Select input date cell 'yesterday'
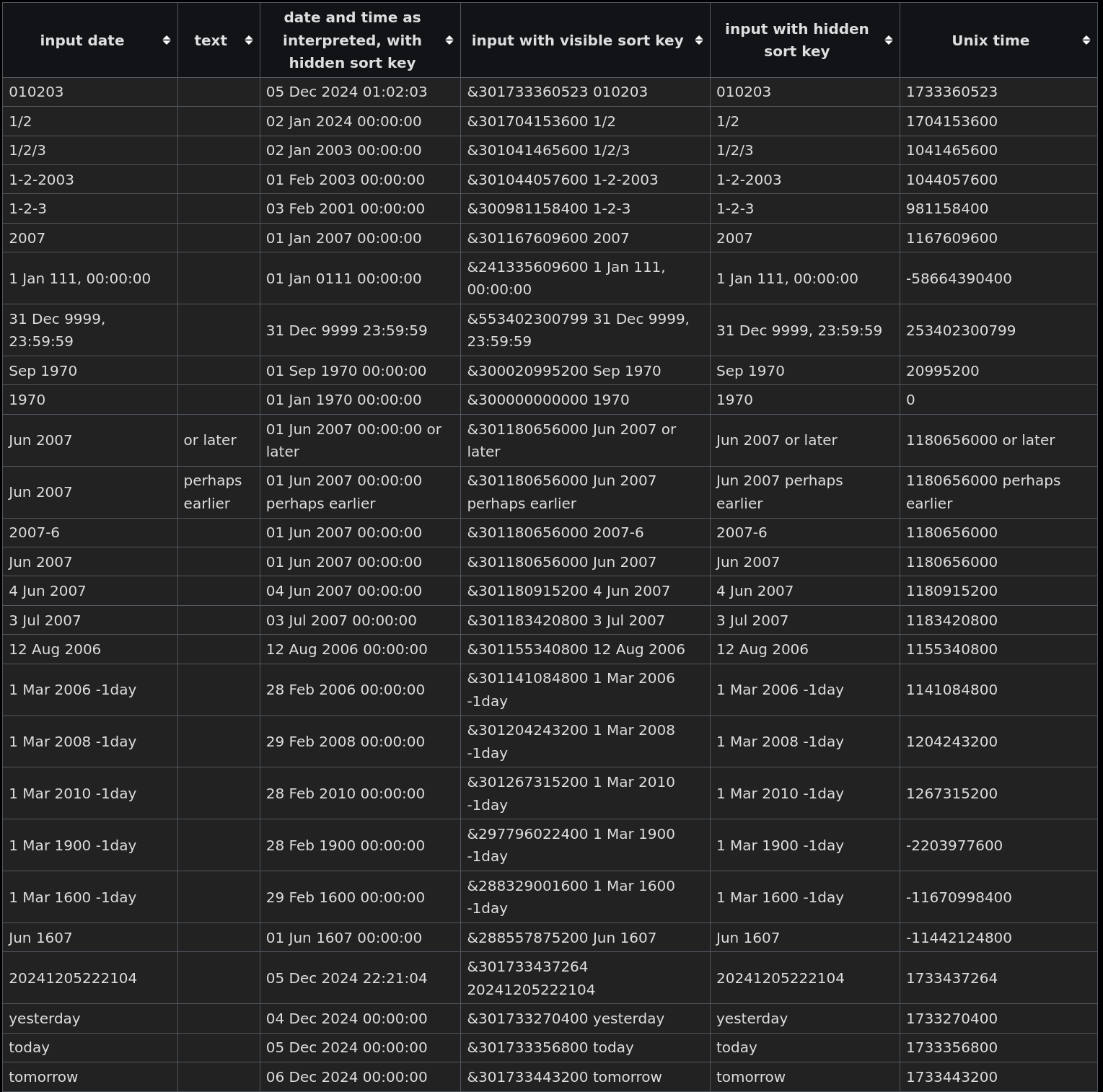 point(90,1018)
